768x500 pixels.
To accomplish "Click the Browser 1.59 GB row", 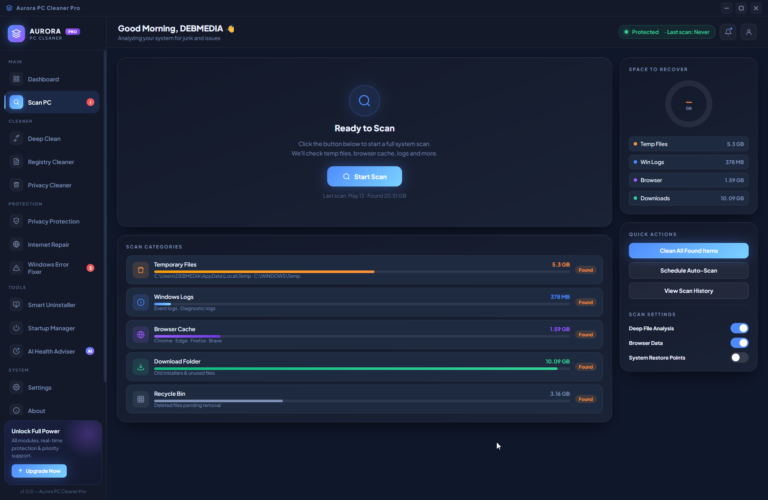I will click(x=688, y=180).
